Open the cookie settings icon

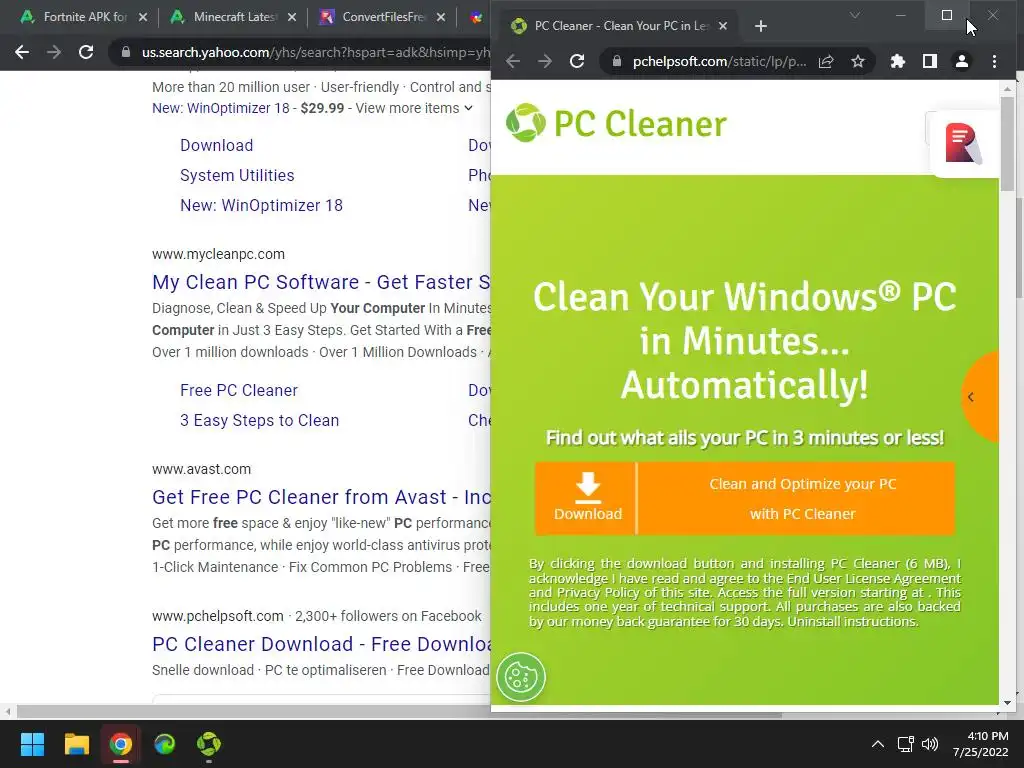pos(520,677)
